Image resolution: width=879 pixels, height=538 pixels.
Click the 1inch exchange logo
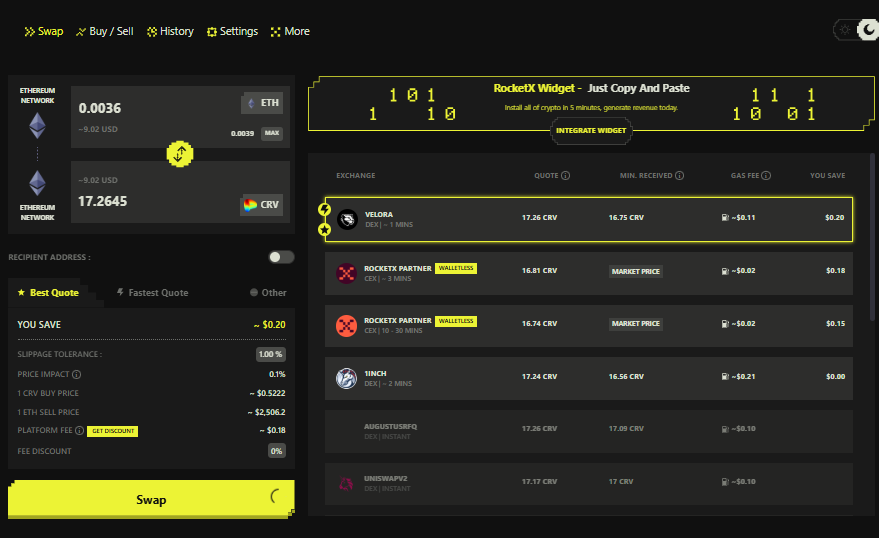[x=346, y=378]
